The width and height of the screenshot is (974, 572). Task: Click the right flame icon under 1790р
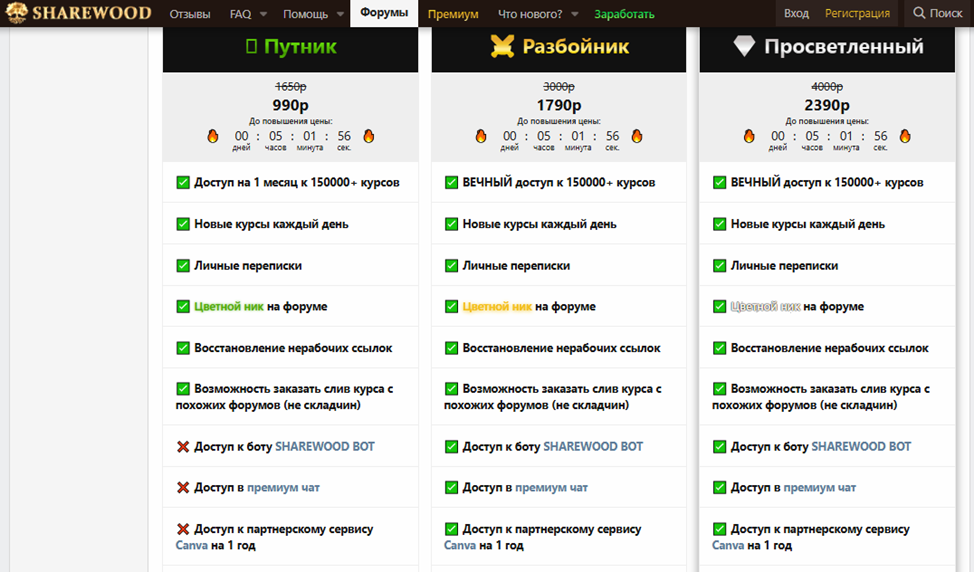pyautogui.click(x=636, y=136)
